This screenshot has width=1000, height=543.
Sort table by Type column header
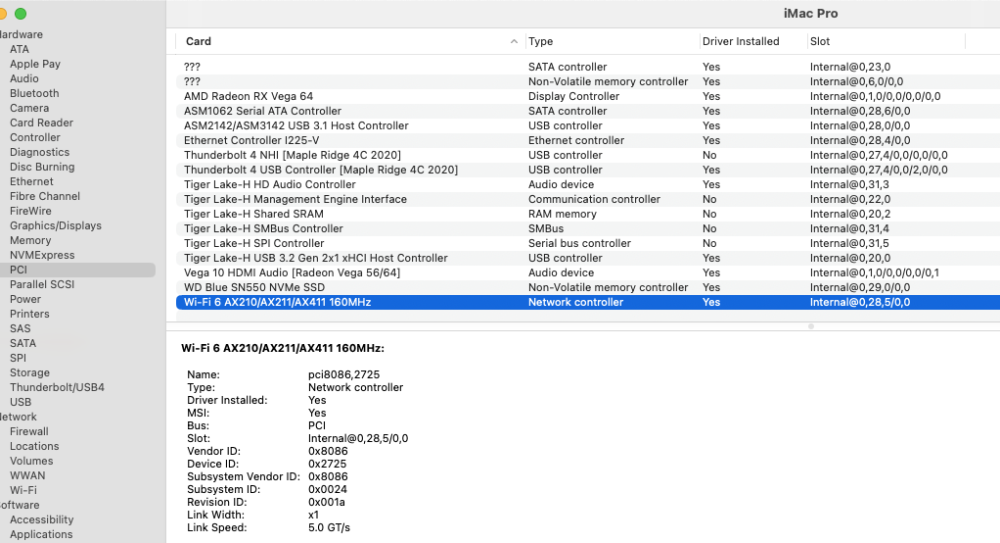(540, 41)
